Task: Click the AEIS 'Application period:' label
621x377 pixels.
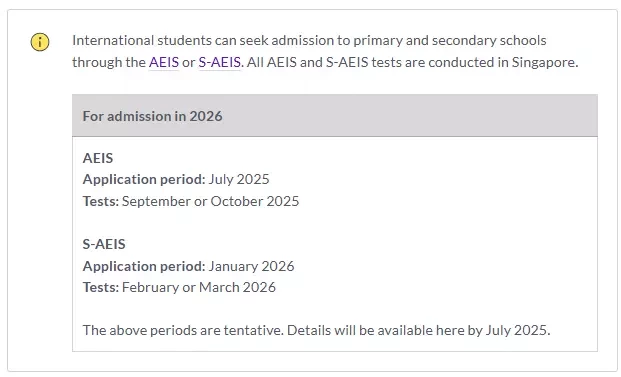Action: click(x=144, y=179)
